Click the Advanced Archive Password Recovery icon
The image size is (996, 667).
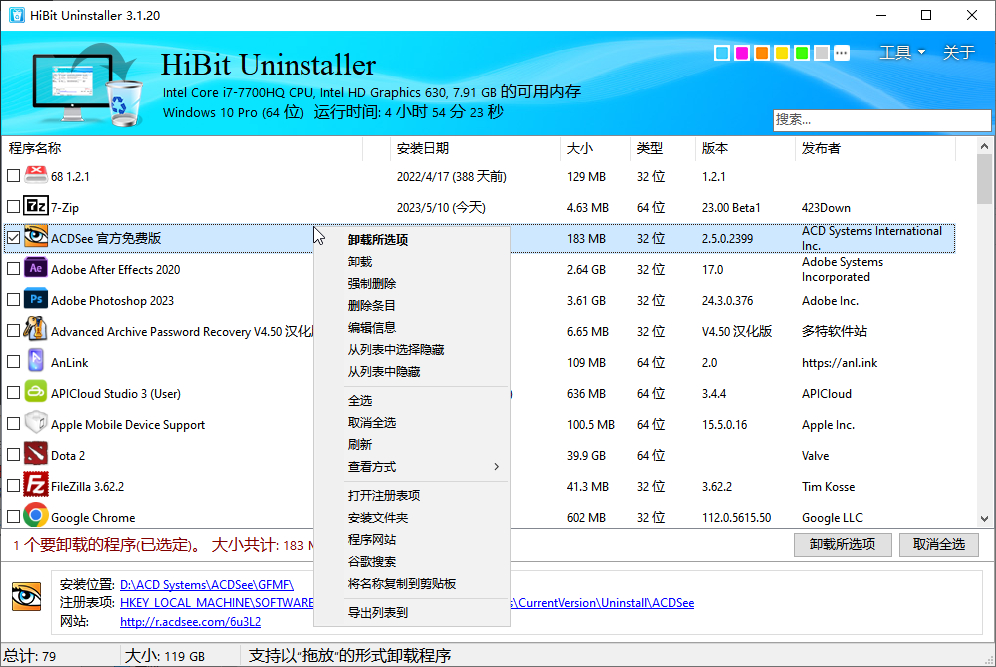[x=36, y=330]
